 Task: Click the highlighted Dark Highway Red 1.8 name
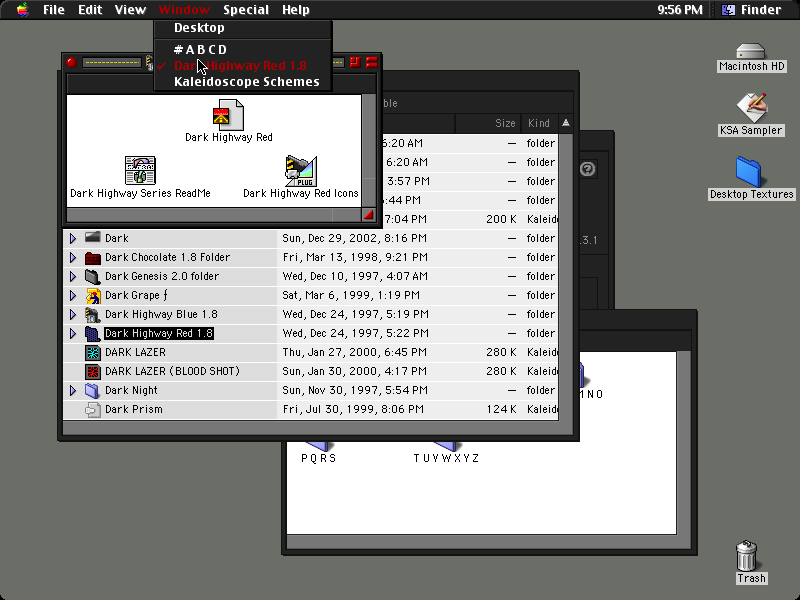tap(159, 333)
